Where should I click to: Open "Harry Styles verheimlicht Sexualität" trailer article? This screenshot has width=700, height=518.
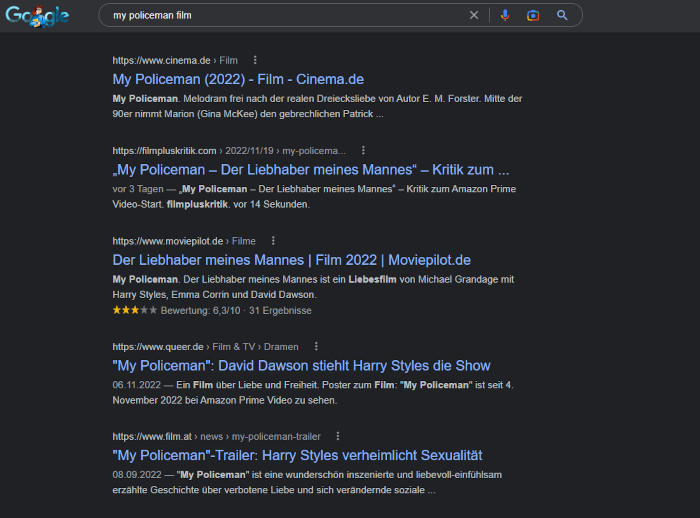click(297, 455)
